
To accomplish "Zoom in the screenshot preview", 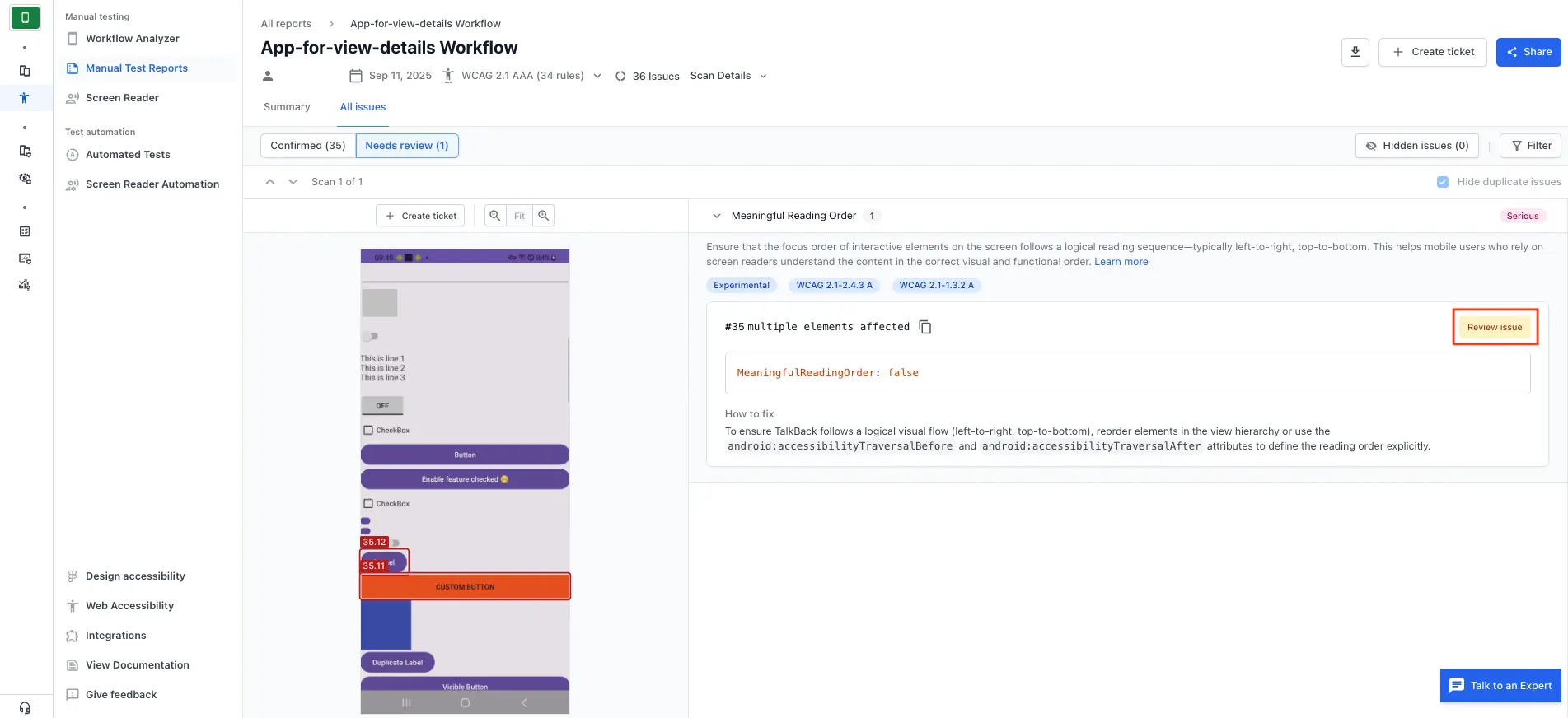I will [x=543, y=216].
